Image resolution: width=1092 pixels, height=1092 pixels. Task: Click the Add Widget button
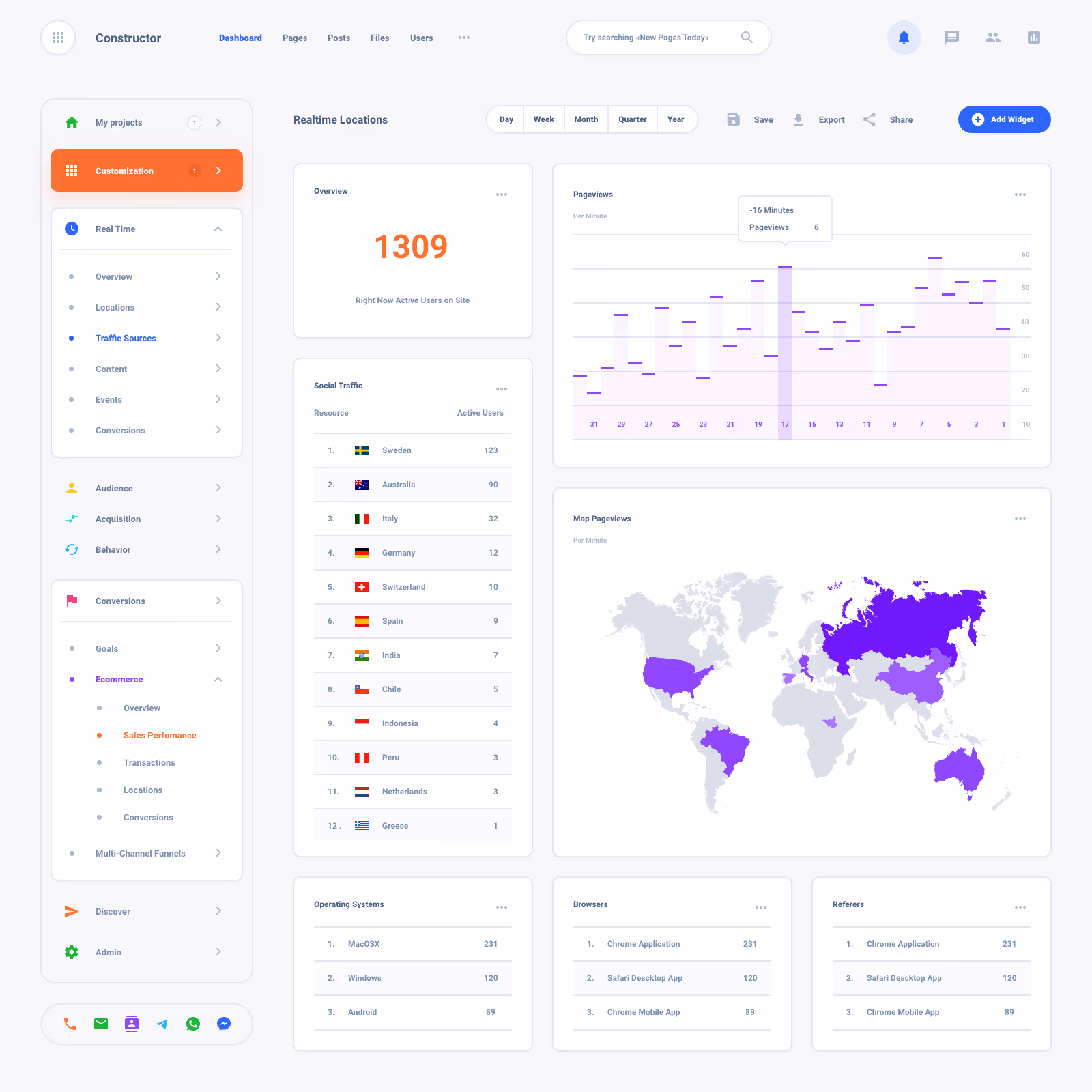tap(1004, 119)
